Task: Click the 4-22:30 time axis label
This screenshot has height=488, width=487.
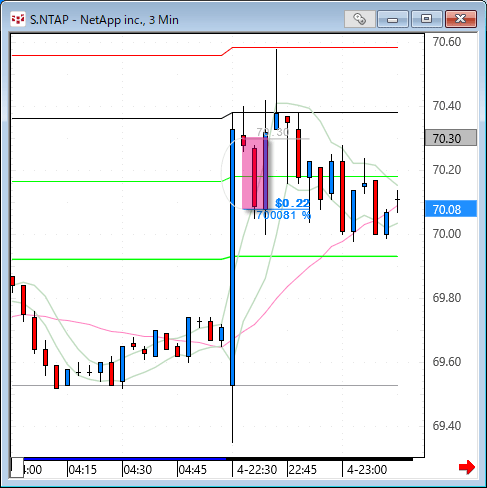Action: coord(257,470)
